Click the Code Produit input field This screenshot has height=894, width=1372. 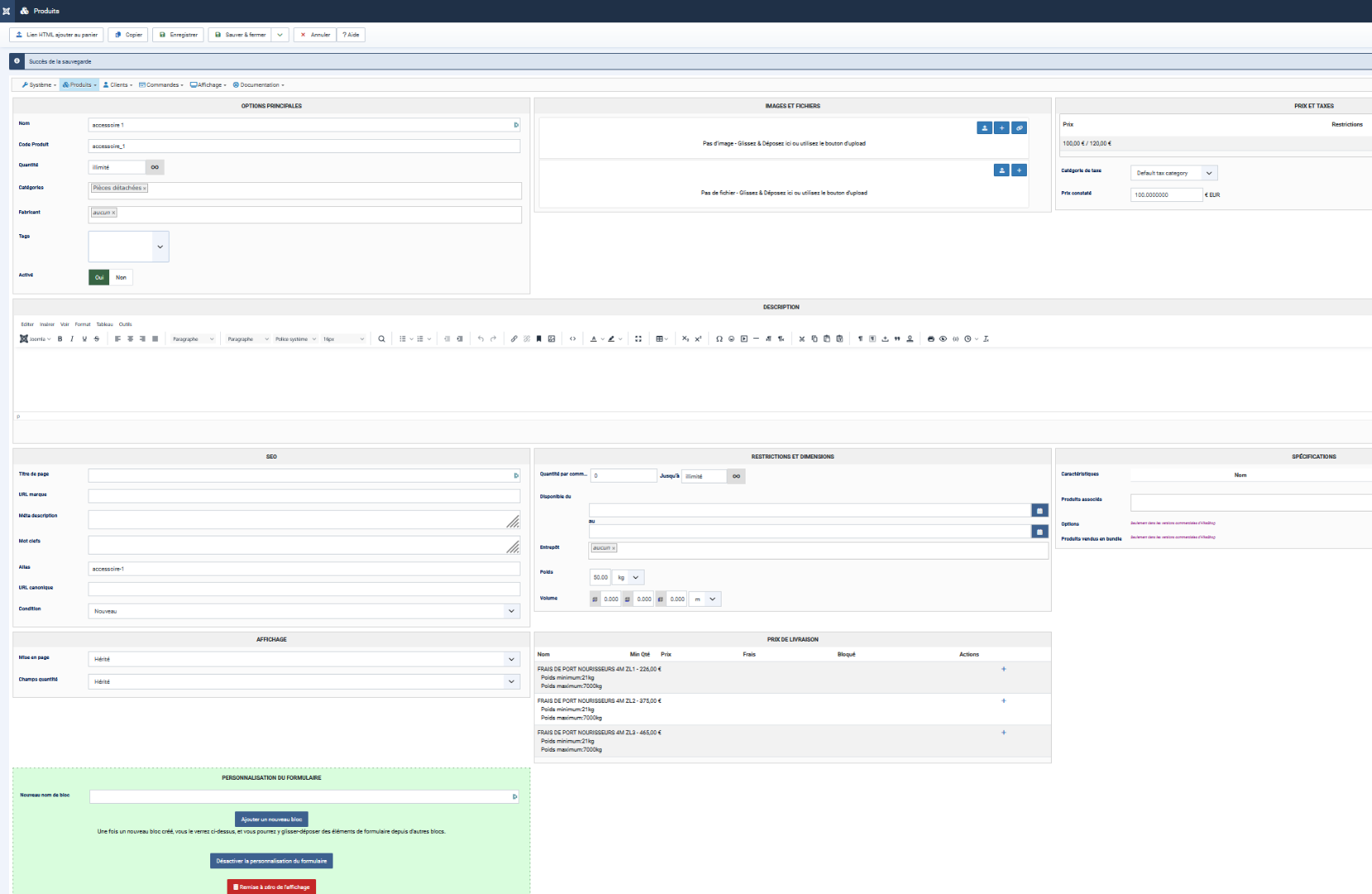pyautogui.click(x=304, y=147)
